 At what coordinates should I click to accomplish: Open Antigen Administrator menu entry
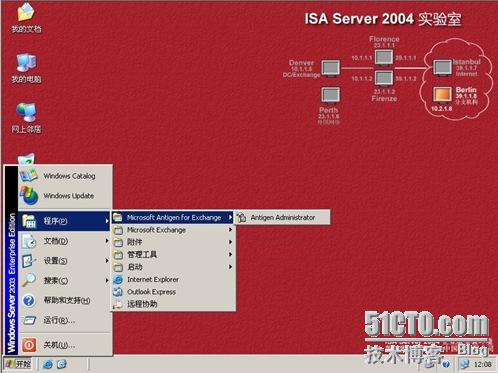coord(283,218)
